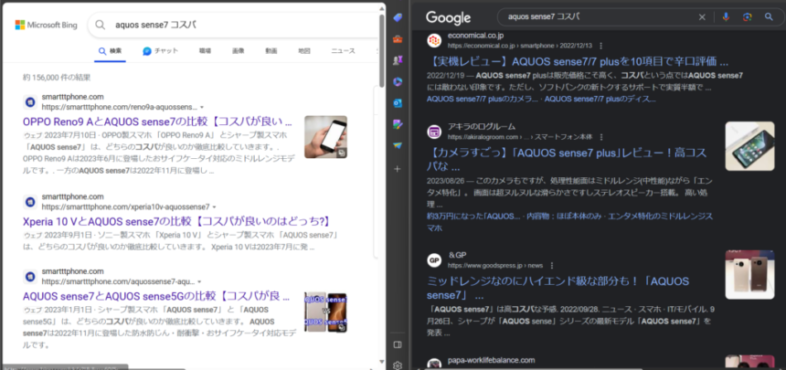Click smartttphone favicon of OPPO Reno9 result
The height and width of the screenshot is (370, 786).
pos(30,102)
